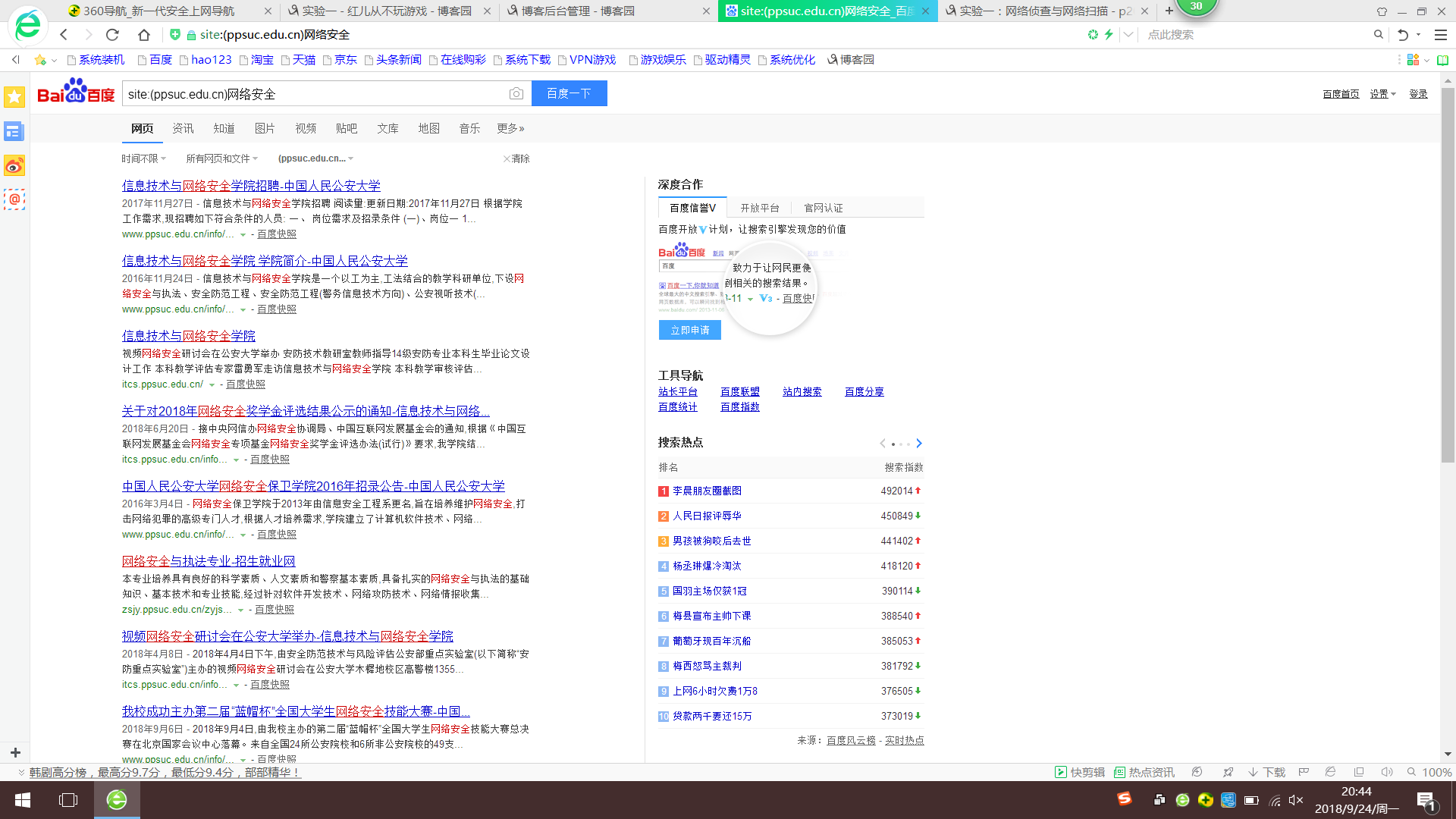Toggle the volume mute tray icon
This screenshot has height=819, width=1456.
pos(1295,800)
